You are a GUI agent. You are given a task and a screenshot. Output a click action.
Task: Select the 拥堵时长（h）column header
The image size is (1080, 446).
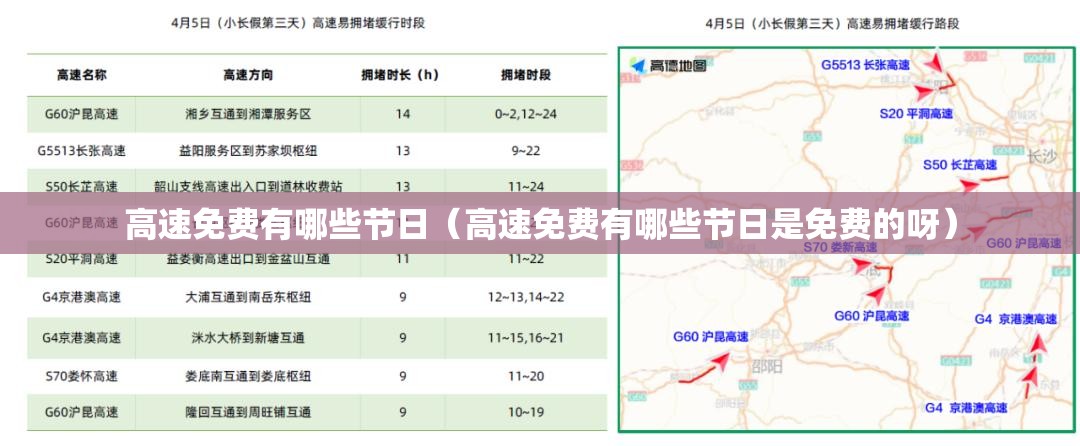400,75
